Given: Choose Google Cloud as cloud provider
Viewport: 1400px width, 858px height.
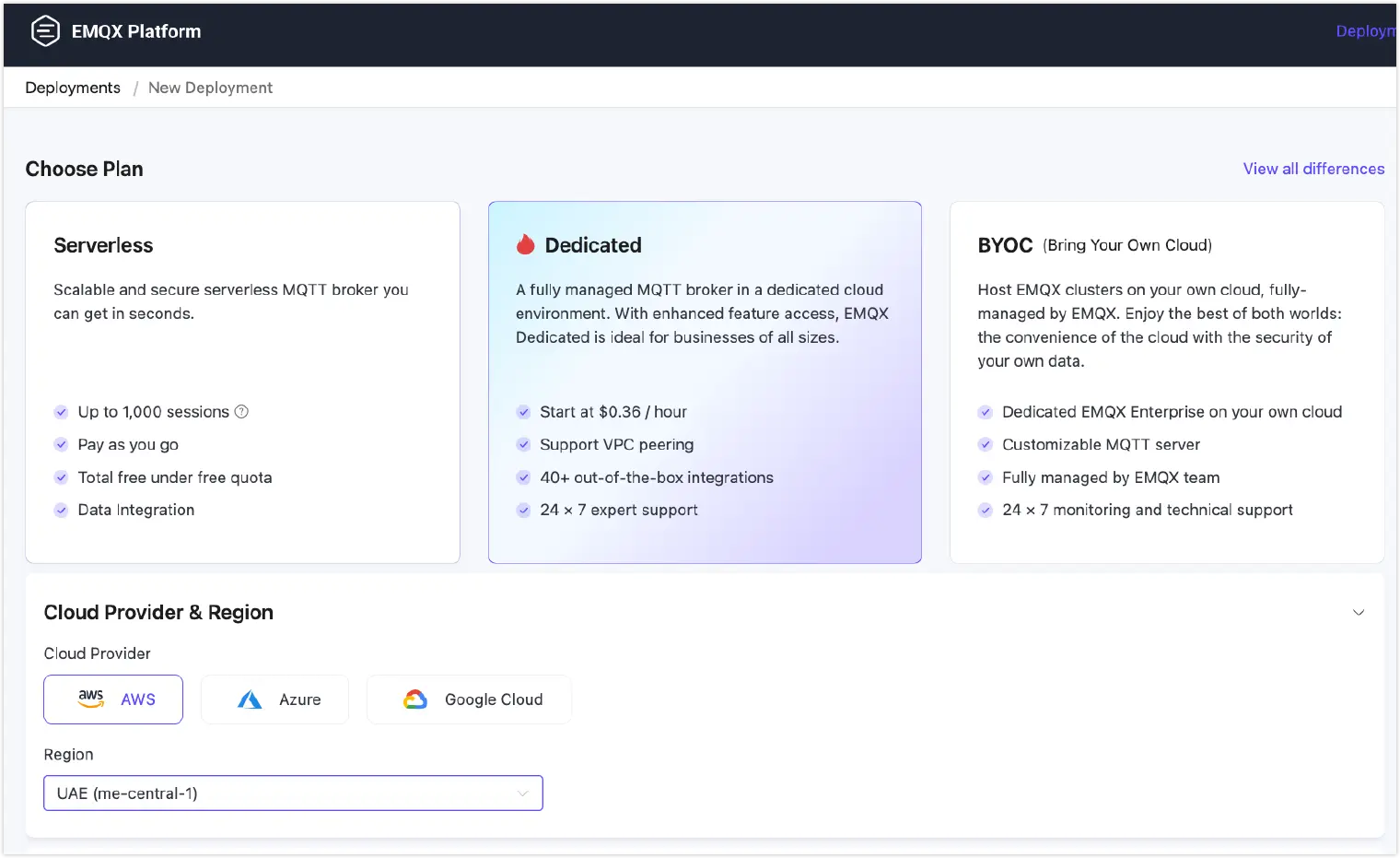Looking at the screenshot, I should click(469, 699).
